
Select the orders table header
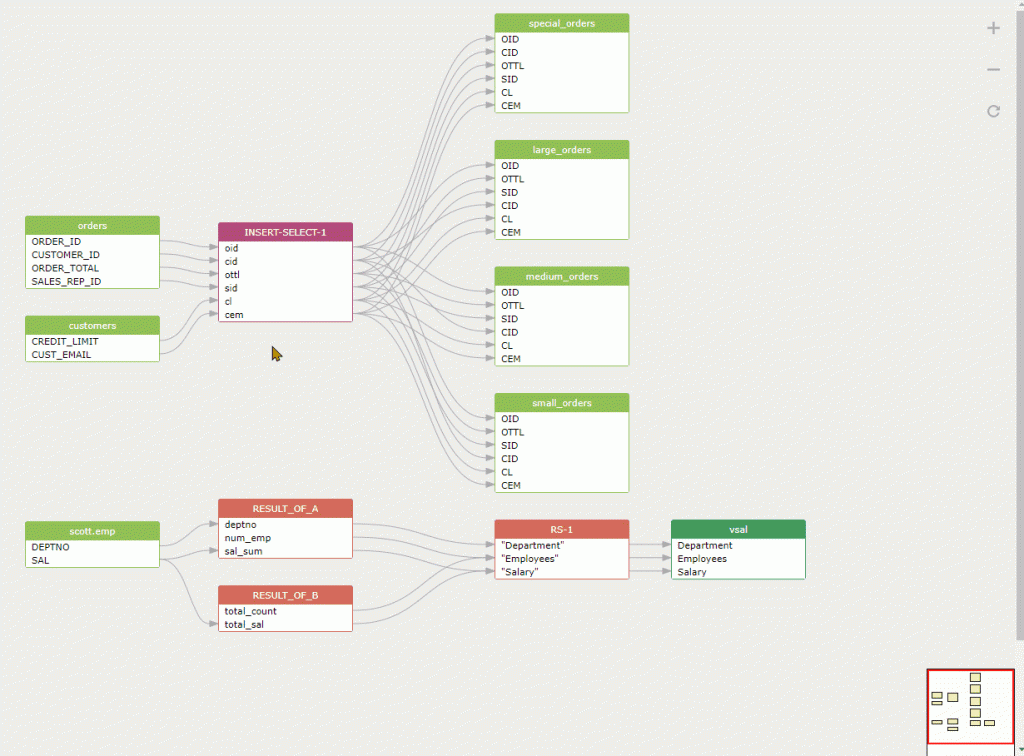(x=92, y=226)
